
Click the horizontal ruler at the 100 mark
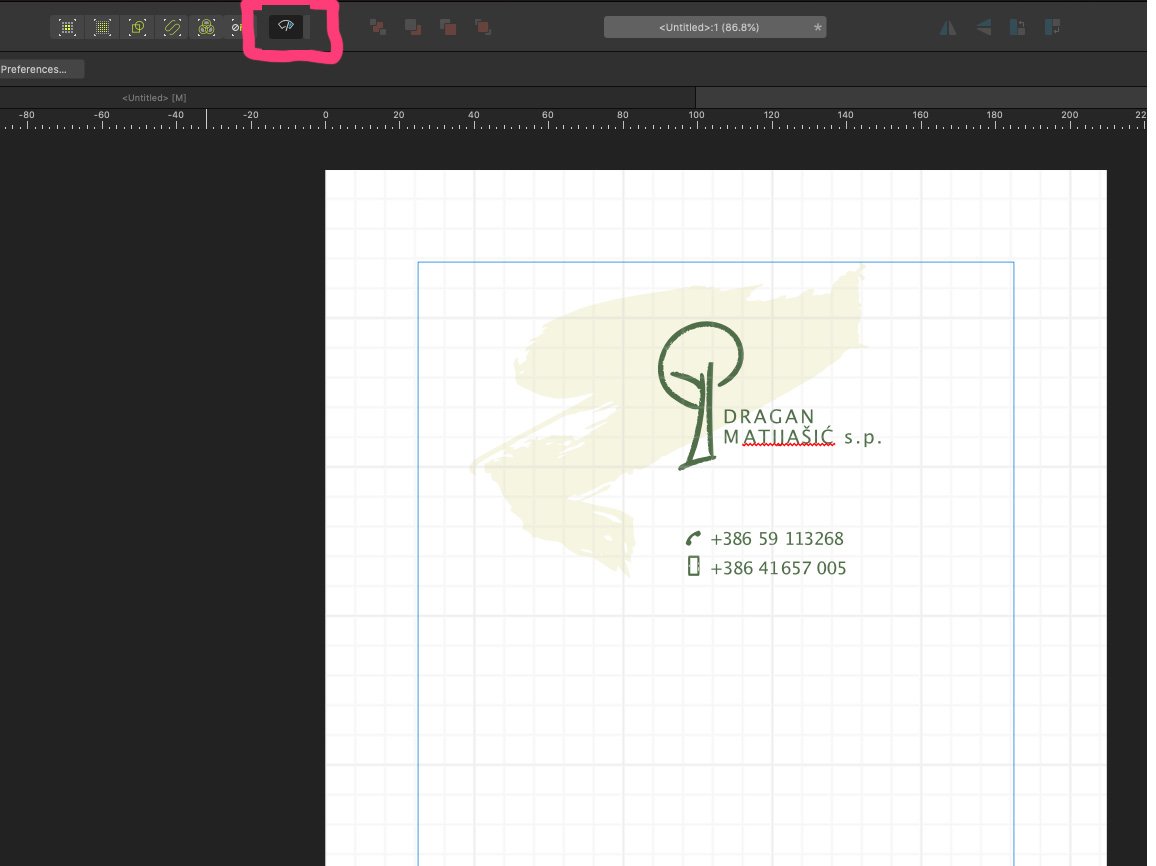coord(696,119)
